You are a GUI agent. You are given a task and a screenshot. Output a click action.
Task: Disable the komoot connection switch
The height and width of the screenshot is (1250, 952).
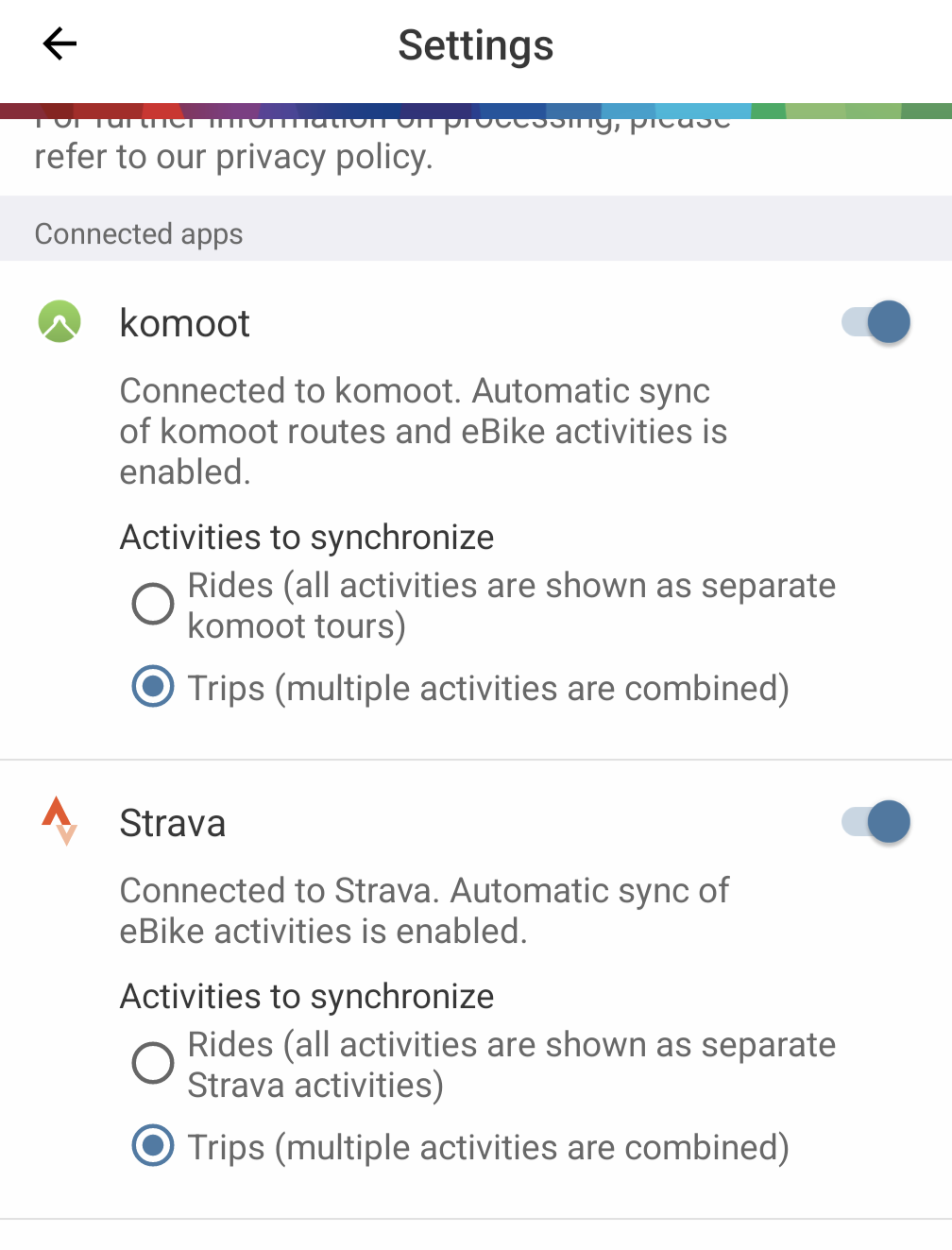click(x=876, y=322)
